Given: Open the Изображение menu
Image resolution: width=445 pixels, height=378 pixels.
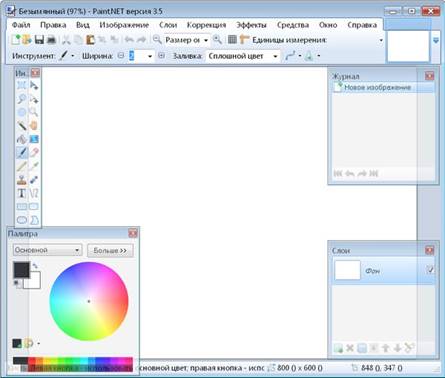Looking at the screenshot, I should (124, 25).
